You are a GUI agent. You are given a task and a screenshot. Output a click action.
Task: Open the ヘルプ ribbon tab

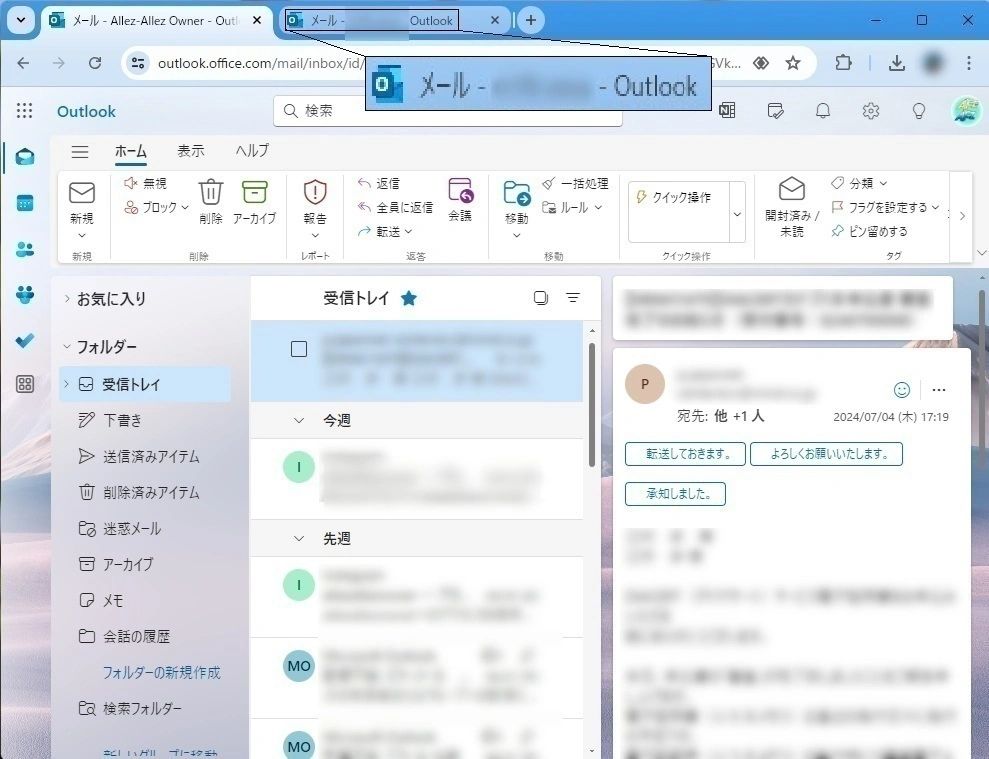[x=252, y=151]
